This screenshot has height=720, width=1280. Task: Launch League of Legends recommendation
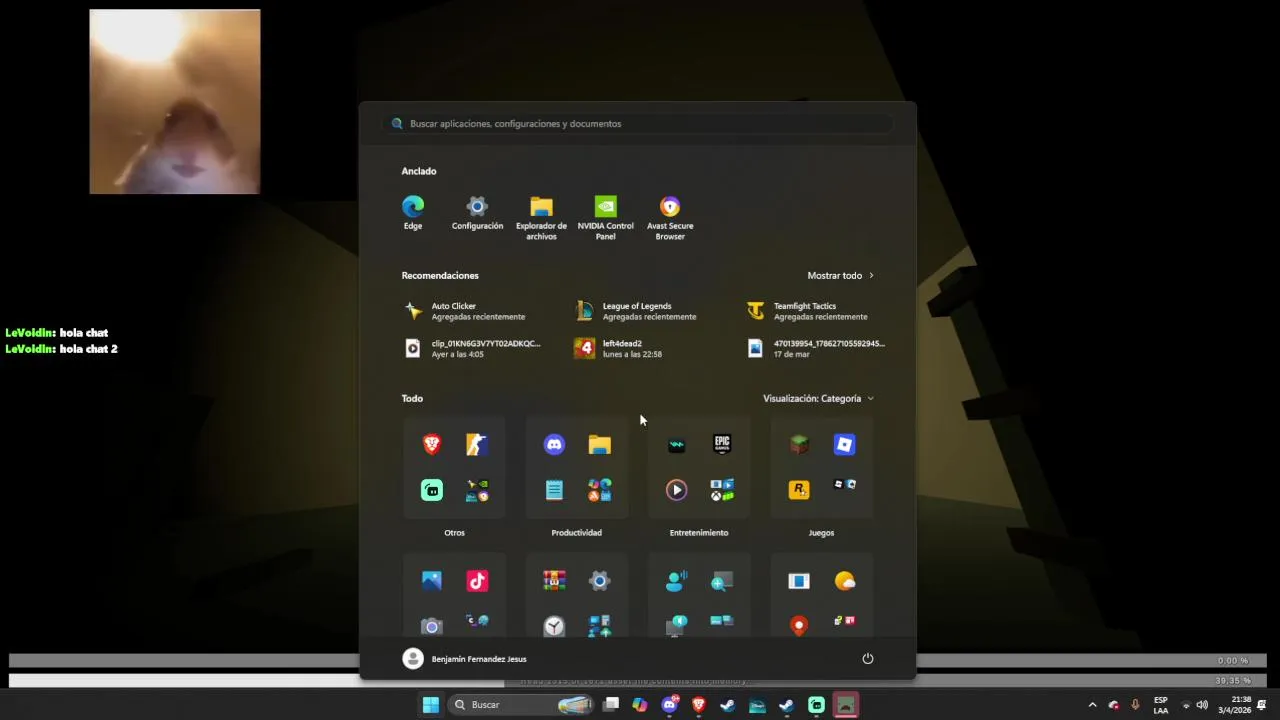[x=636, y=311]
